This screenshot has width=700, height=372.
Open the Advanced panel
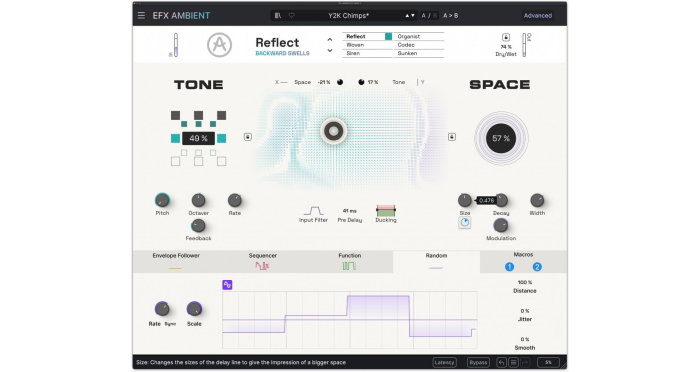coord(538,16)
